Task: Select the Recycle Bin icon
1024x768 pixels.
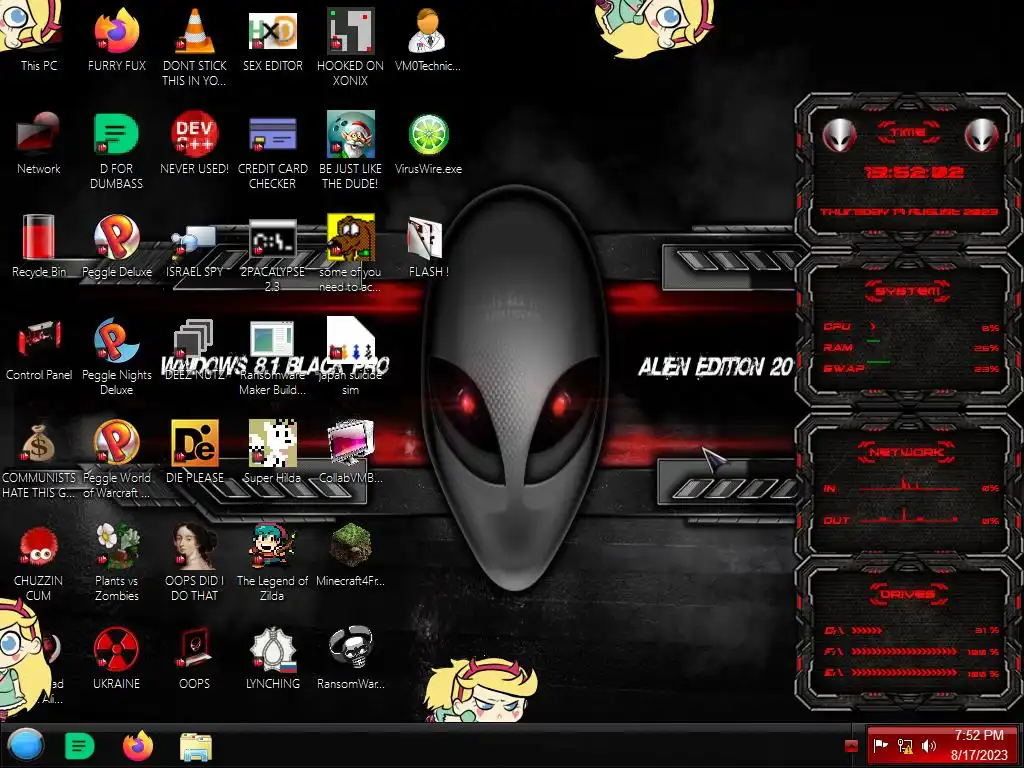Action: click(39, 246)
